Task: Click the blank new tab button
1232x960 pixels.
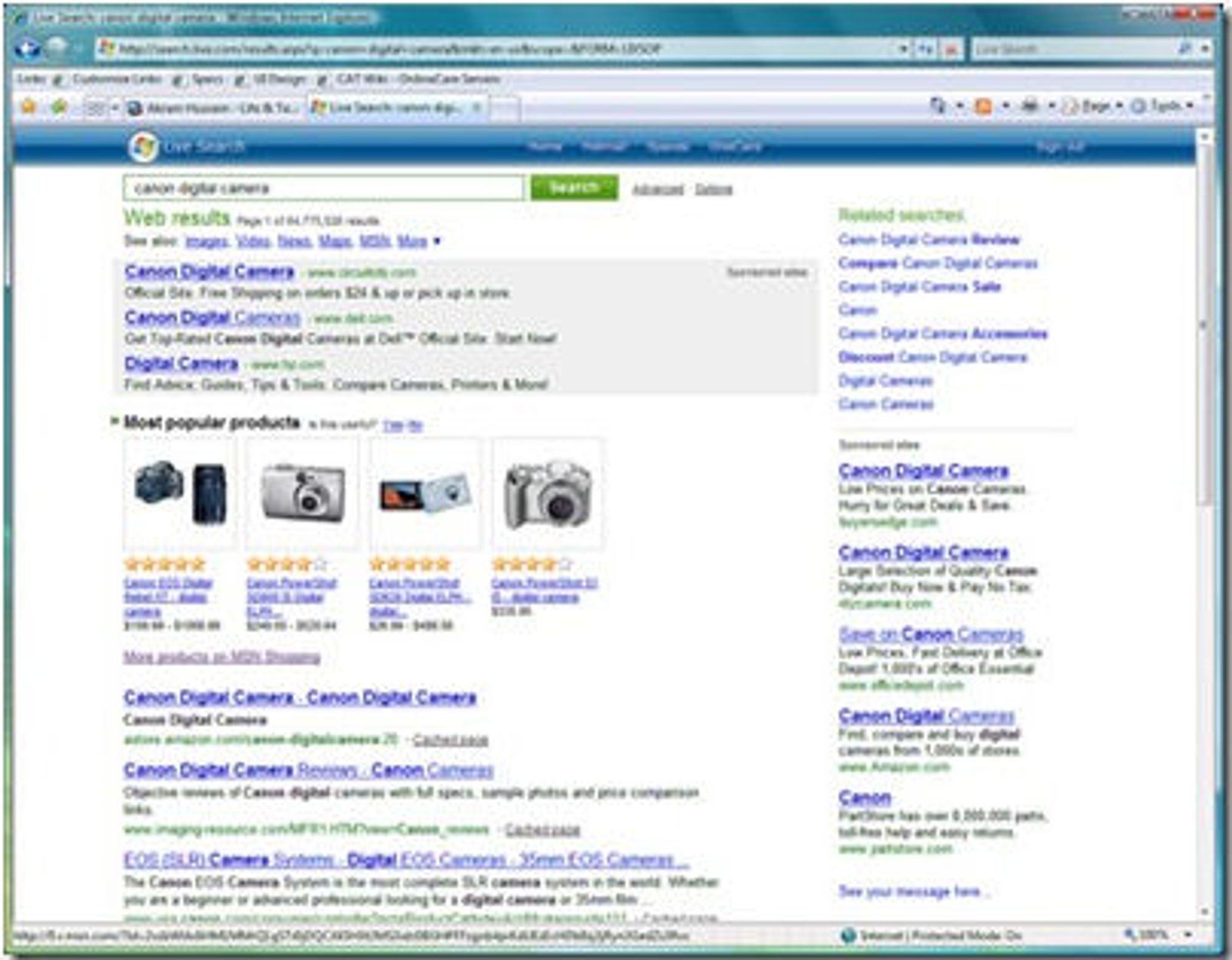Action: 504,108
